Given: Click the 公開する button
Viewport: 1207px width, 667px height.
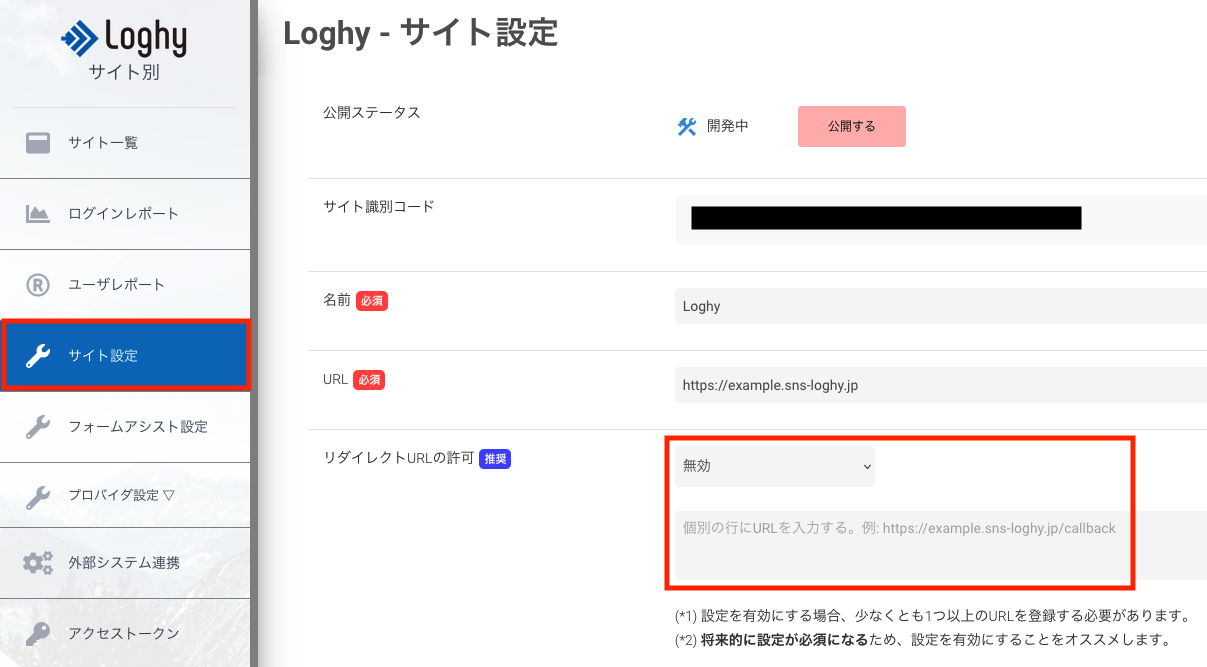Looking at the screenshot, I should click(x=852, y=127).
